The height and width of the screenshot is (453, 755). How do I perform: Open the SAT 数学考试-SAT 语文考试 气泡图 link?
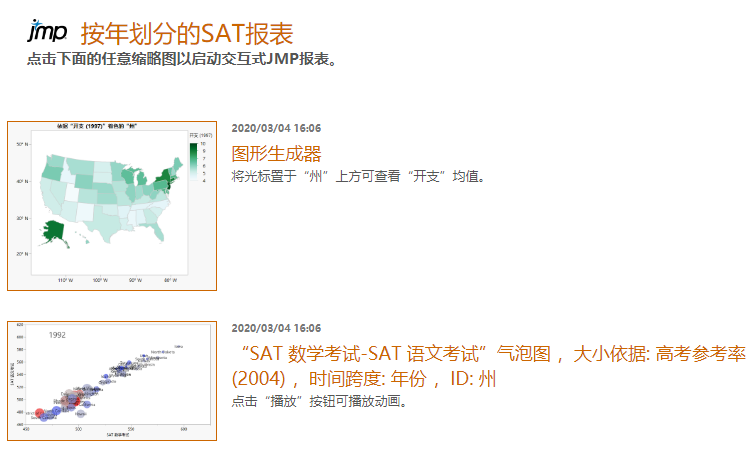tap(488, 366)
